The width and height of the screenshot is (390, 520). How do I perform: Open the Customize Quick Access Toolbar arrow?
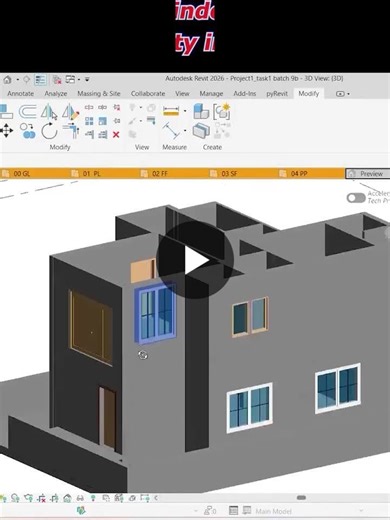87,80
